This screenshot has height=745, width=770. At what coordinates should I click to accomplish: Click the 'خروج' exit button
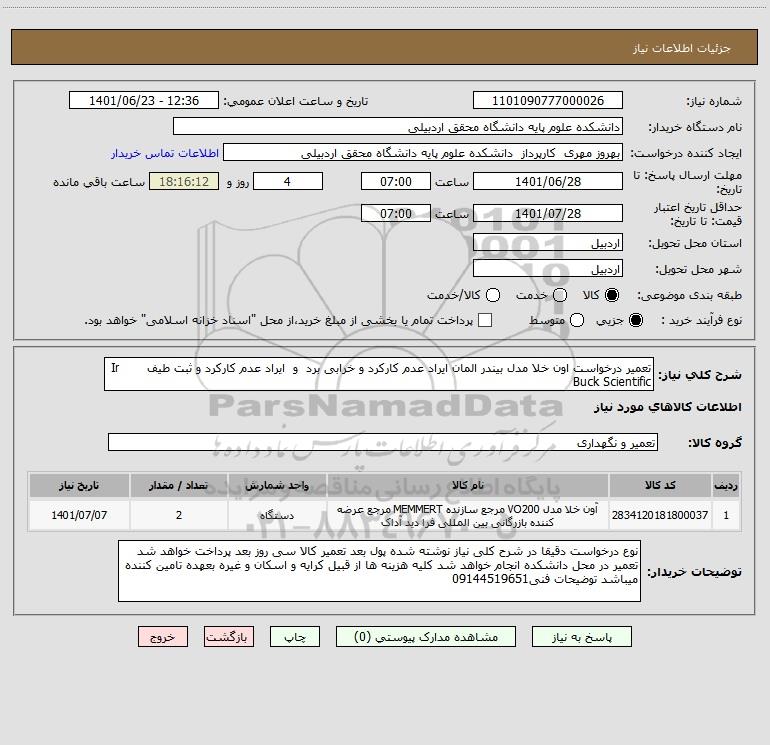(163, 637)
